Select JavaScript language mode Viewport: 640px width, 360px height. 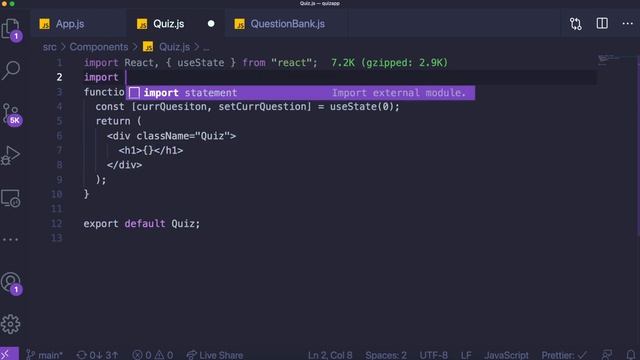coord(507,355)
